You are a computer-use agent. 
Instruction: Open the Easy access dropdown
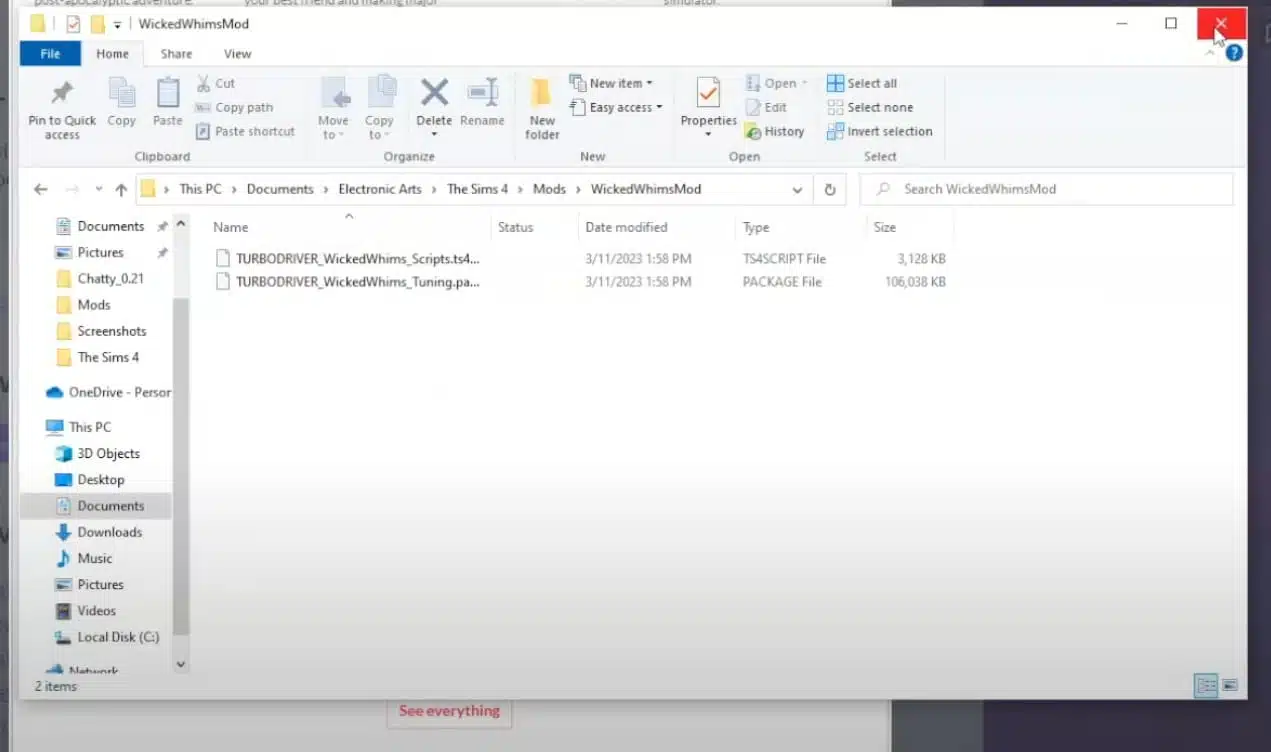coord(616,108)
